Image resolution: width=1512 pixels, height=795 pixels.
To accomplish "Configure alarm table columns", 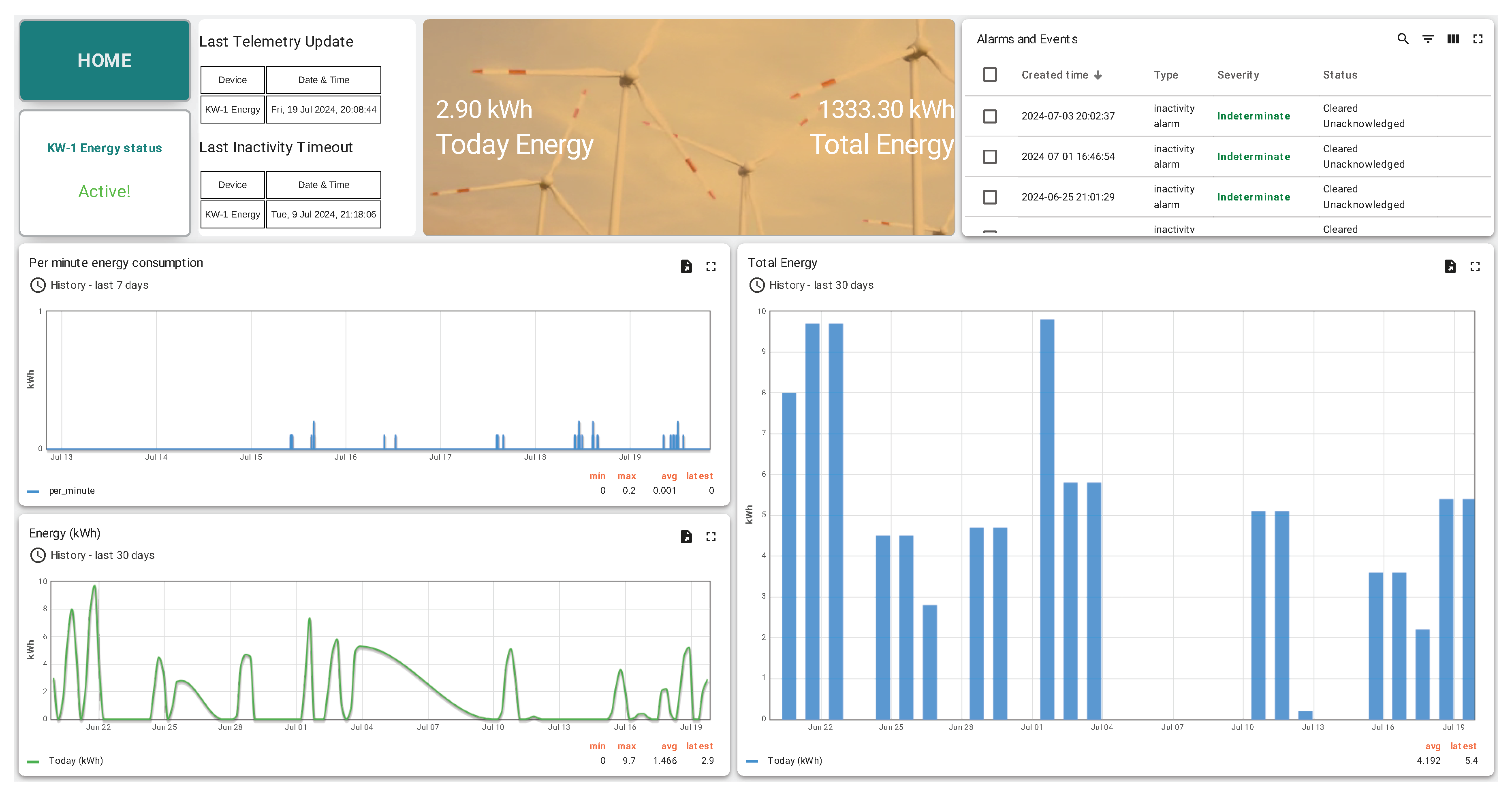I will coord(1453,39).
